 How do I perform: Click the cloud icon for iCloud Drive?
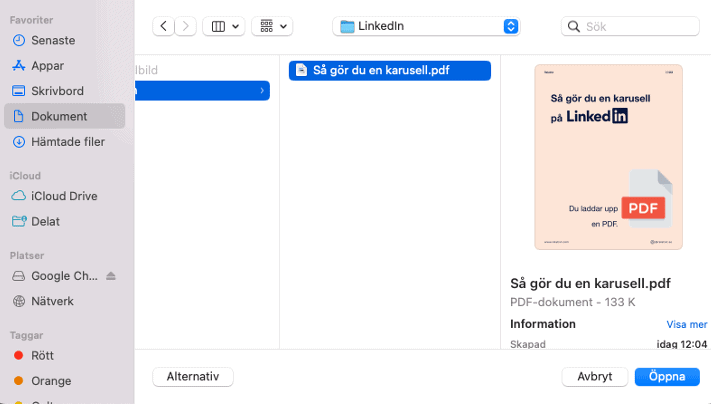(19, 196)
